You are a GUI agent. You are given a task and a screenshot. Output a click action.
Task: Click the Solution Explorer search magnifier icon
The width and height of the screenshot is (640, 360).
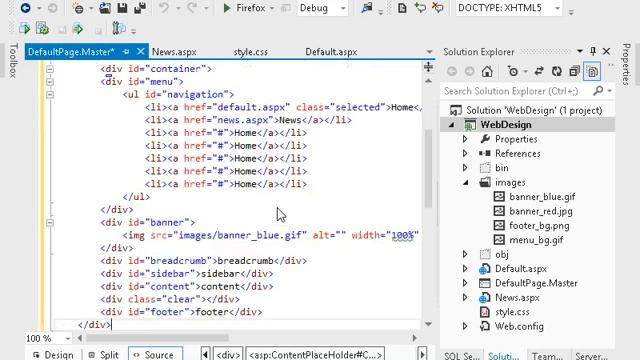click(x=598, y=91)
